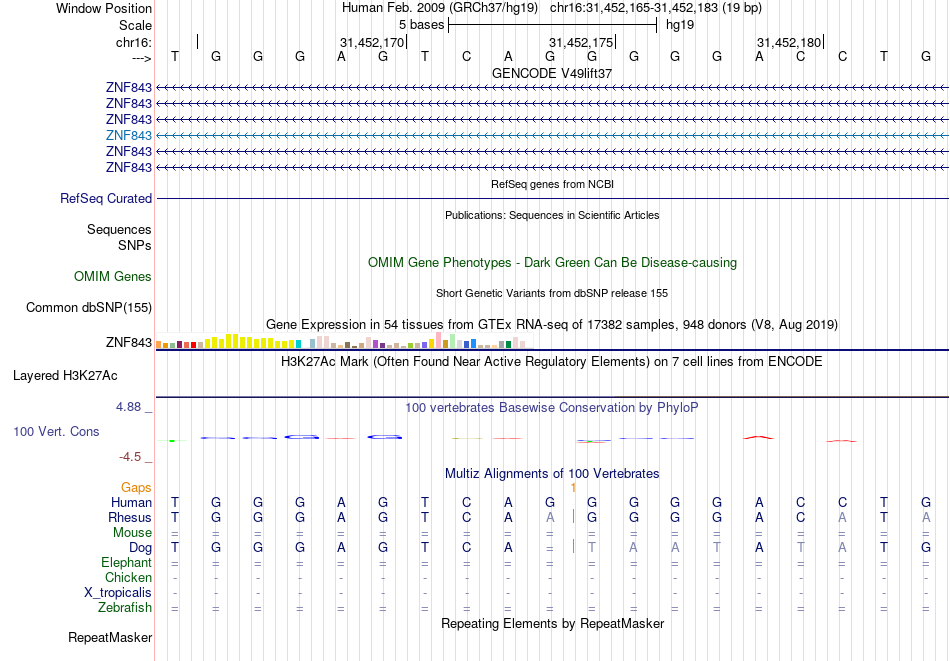Click 'Multiz Alignments of 100 Vertebrates' title
950x661 pixels.
coord(552,474)
